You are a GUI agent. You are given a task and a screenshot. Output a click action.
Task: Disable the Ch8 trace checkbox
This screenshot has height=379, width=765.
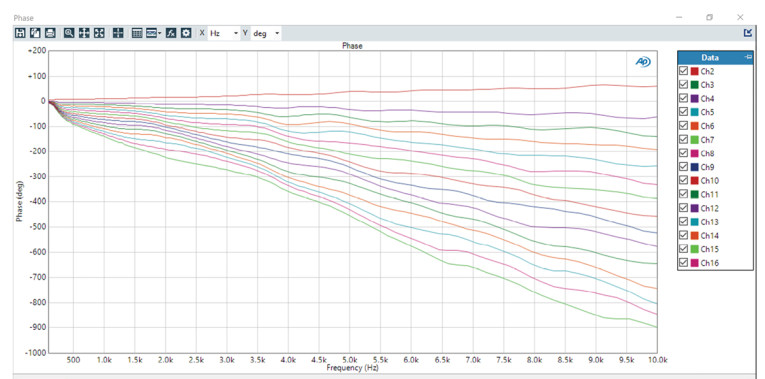coord(684,153)
